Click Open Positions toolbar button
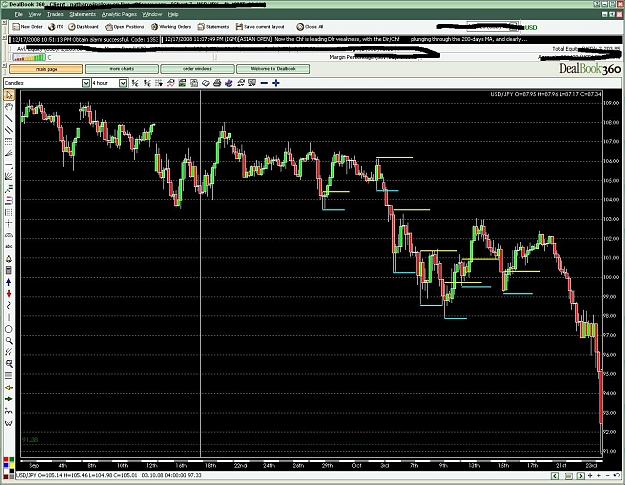This screenshot has height=485, width=625. (124, 27)
